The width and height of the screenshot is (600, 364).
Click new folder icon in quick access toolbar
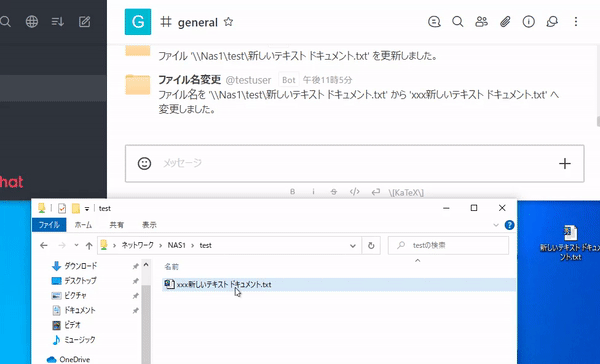coord(76,208)
